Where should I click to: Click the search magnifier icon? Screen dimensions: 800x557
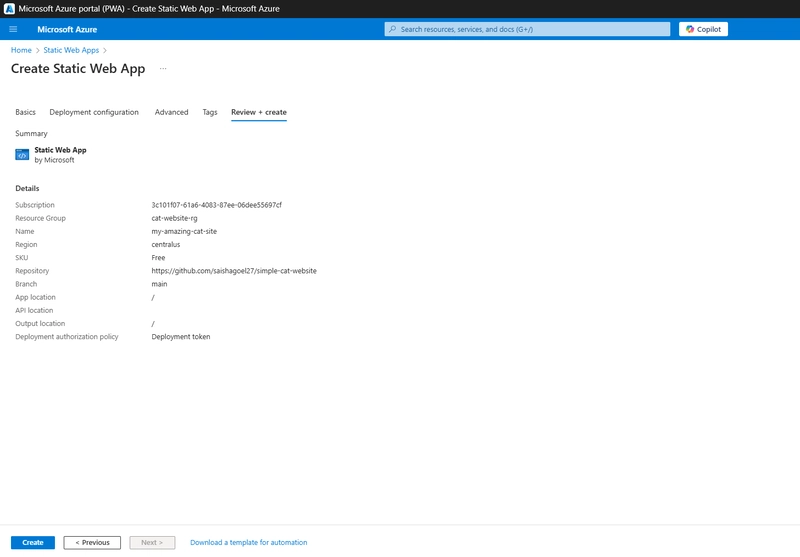point(392,29)
